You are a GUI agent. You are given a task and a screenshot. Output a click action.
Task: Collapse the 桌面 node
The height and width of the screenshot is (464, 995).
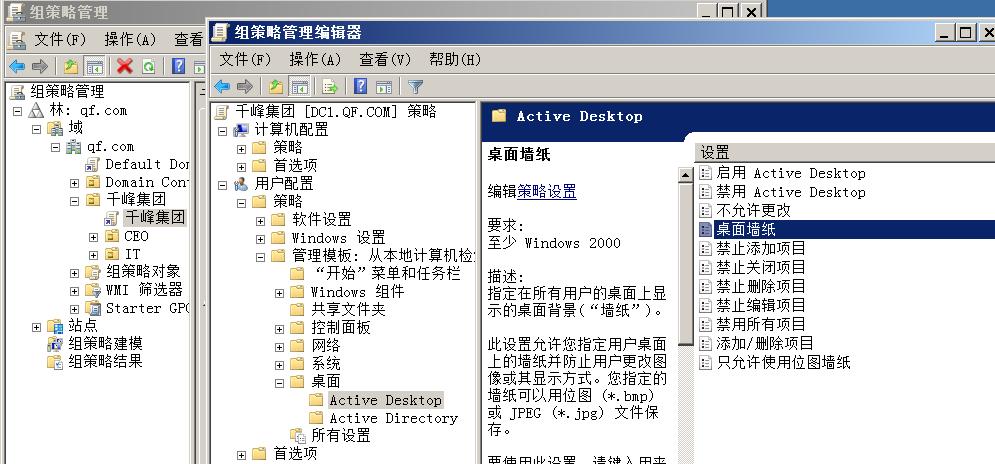(x=279, y=383)
